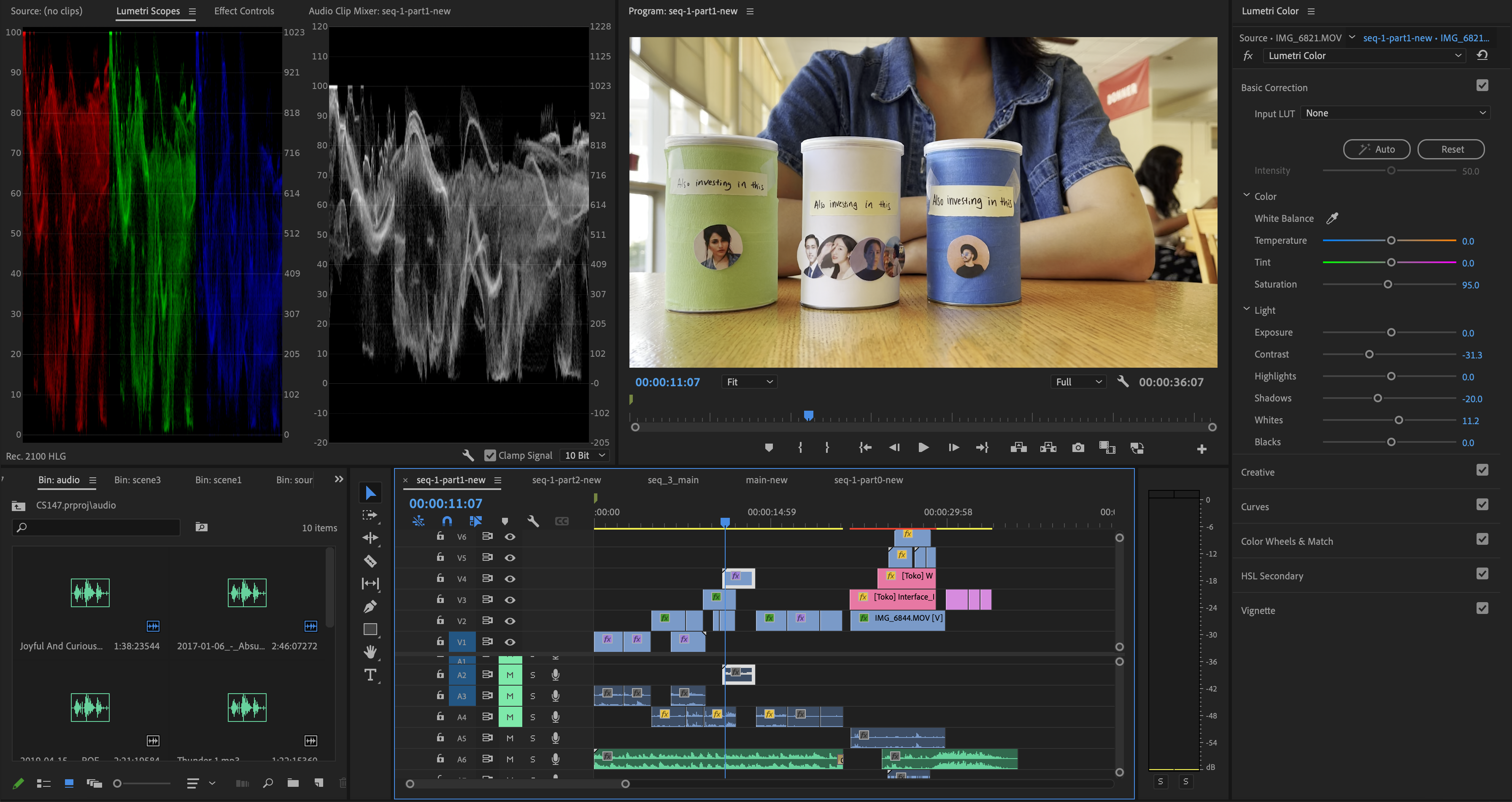
Task: Select the Hand tool
Action: pyautogui.click(x=370, y=652)
